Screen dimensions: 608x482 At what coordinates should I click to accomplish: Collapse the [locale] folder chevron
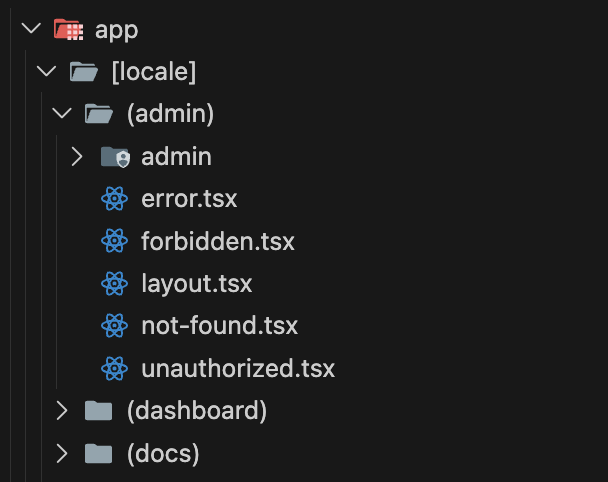pos(45,72)
